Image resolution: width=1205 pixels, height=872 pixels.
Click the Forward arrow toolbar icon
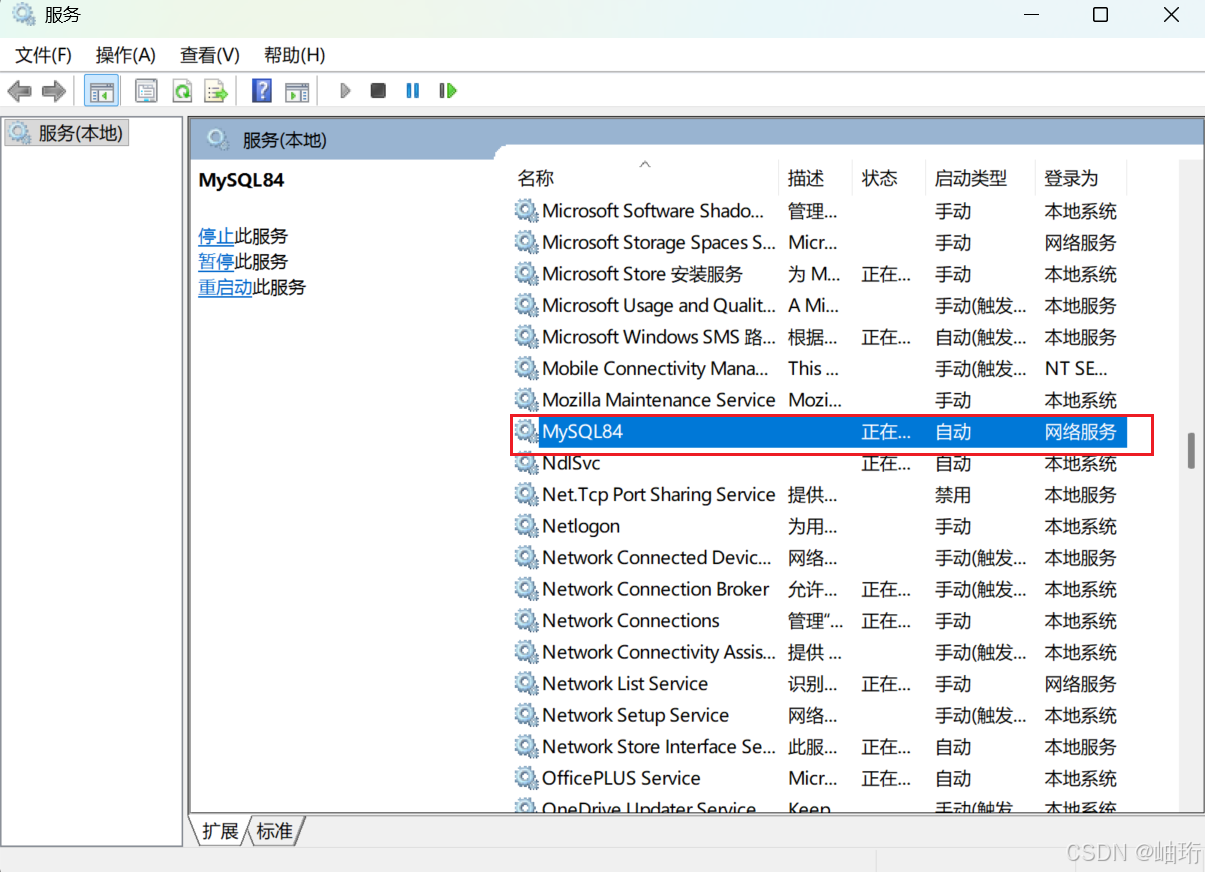click(x=54, y=91)
